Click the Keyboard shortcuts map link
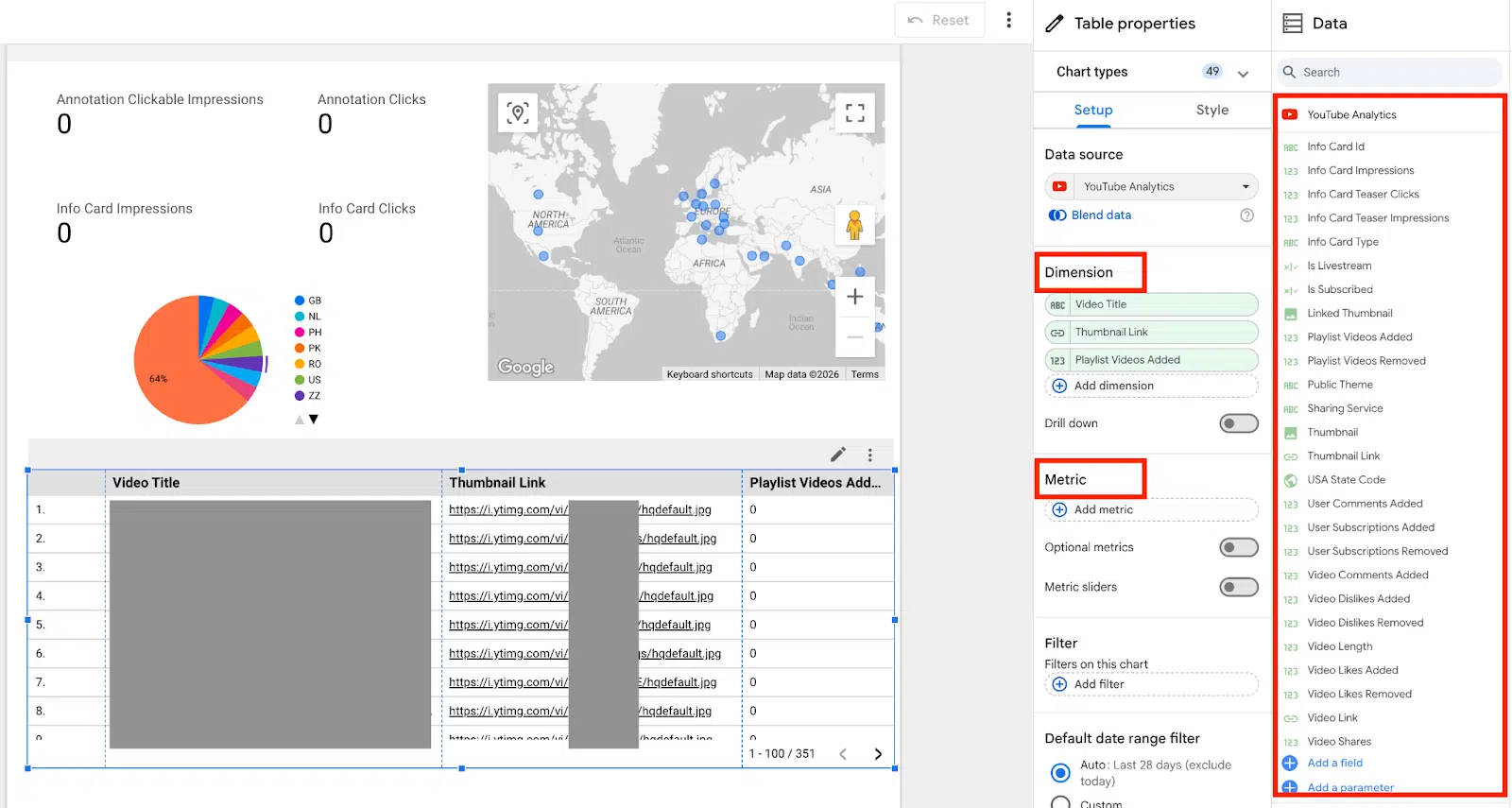The height and width of the screenshot is (808, 1512). pyautogui.click(x=710, y=374)
